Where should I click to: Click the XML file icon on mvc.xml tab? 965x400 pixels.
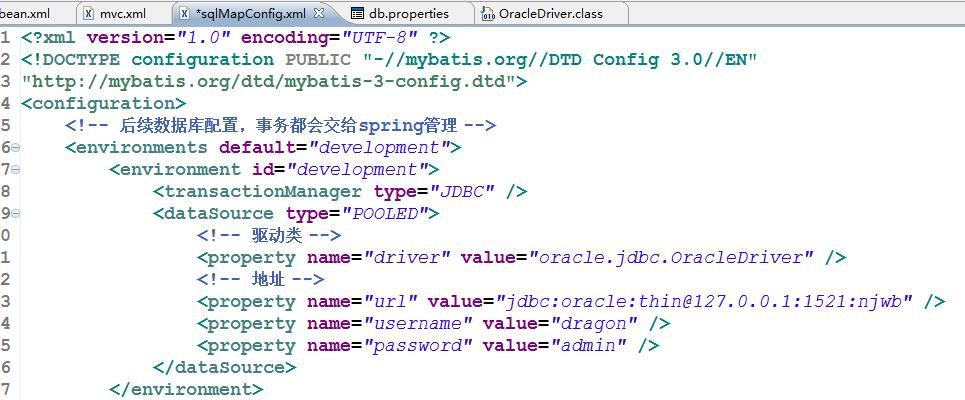89,14
